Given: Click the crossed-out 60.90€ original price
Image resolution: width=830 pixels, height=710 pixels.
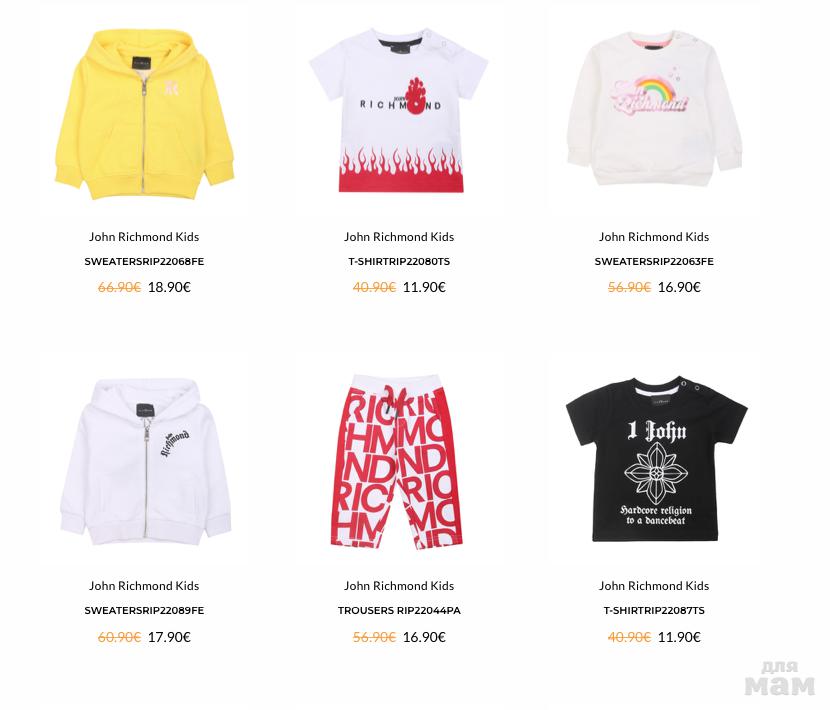Looking at the screenshot, I should [119, 636].
